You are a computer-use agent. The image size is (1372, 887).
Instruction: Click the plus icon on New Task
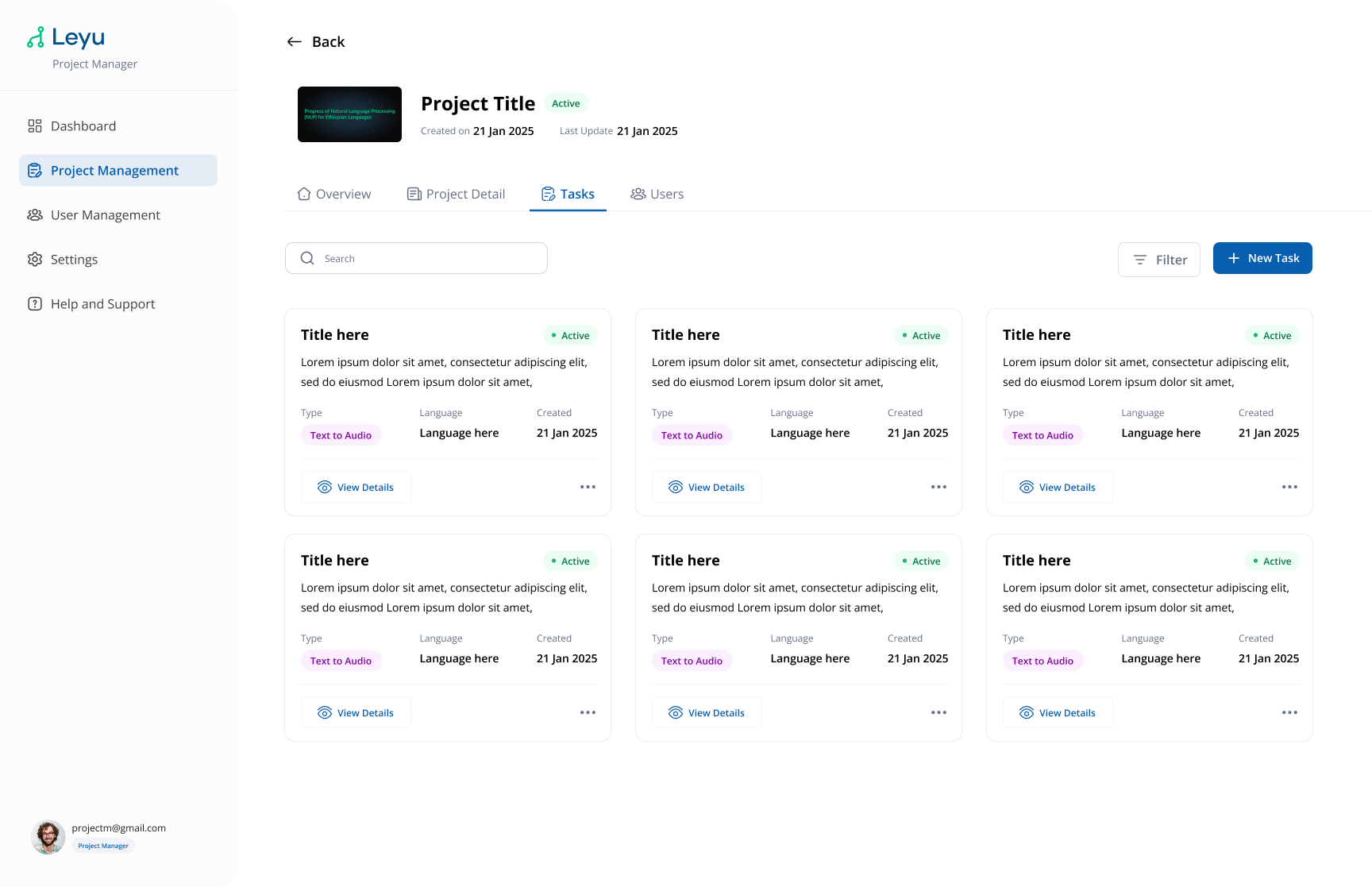(x=1234, y=258)
